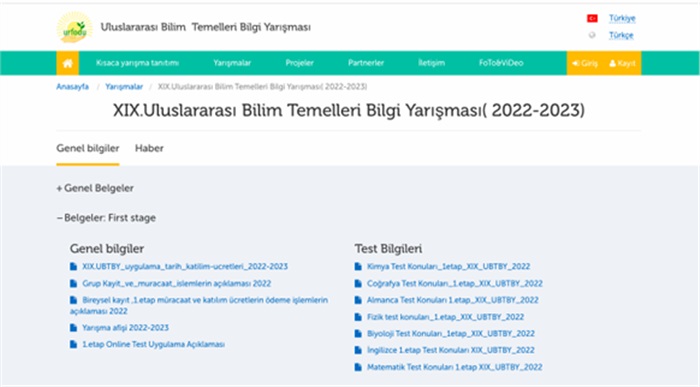Open the Yarışmalar menu item
The image size is (700, 387).
tap(232, 63)
